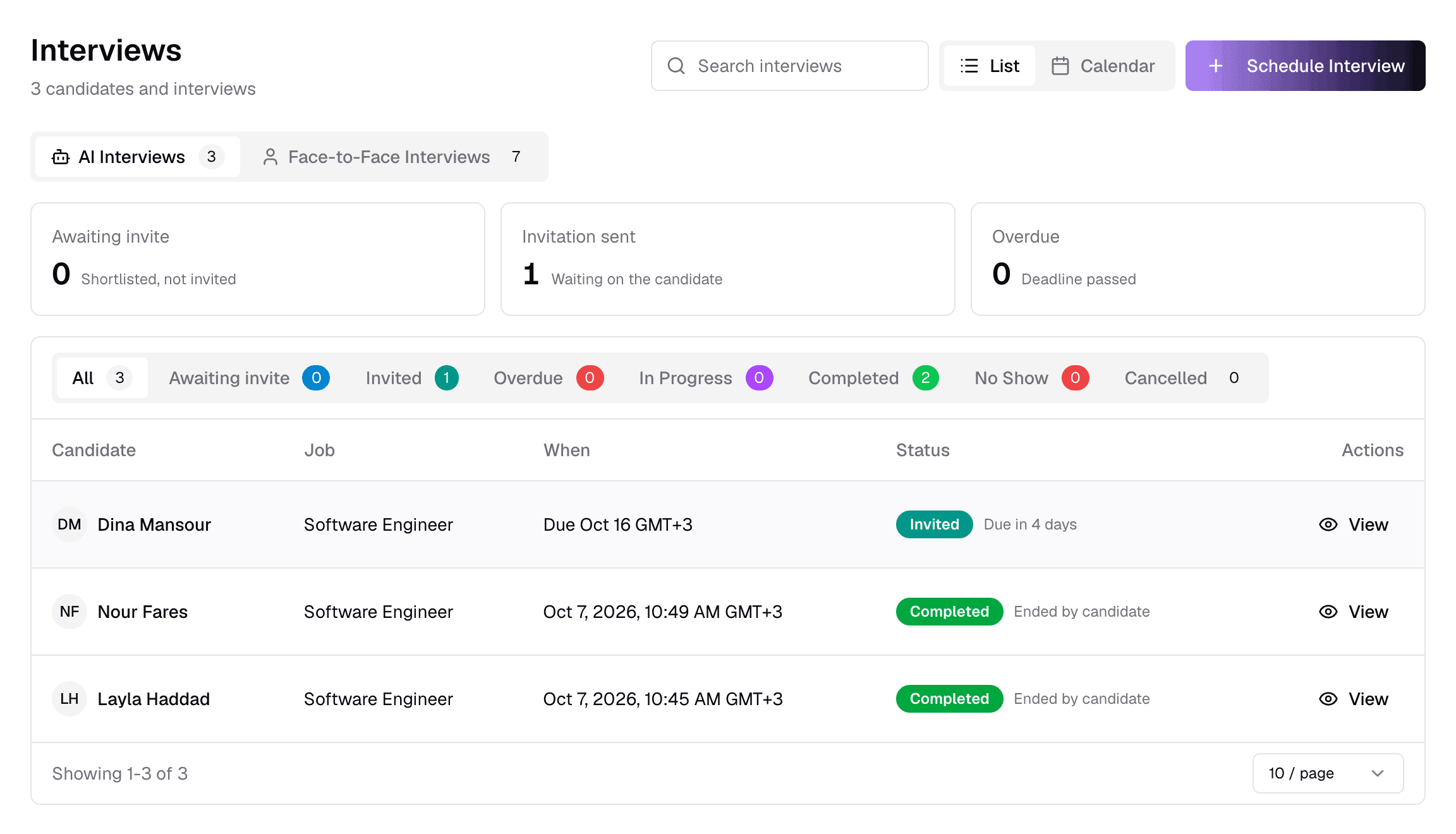Click the Invited status badge

click(x=935, y=524)
